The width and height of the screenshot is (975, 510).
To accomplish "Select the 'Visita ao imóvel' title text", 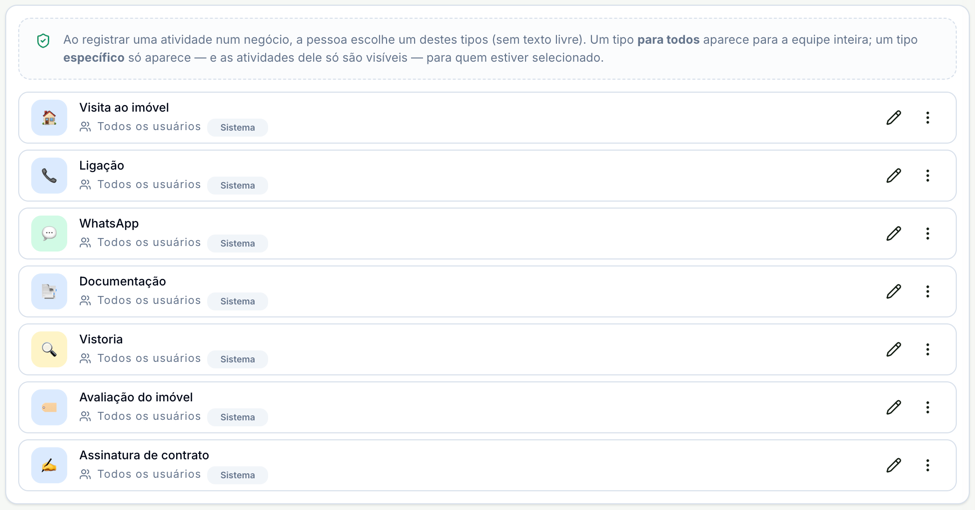I will pos(124,108).
